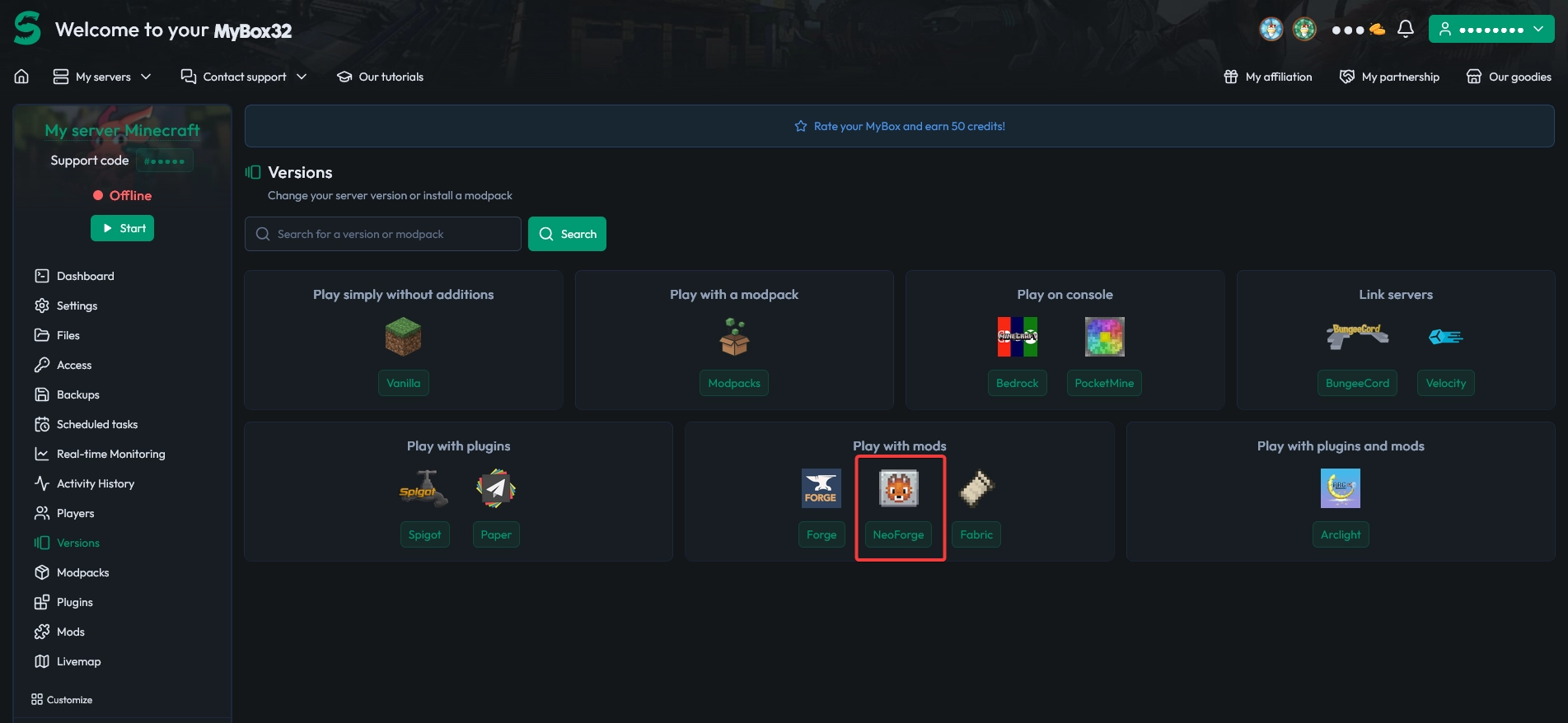The height and width of the screenshot is (723, 1568).
Task: Expand the My servers dropdown
Action: tap(102, 77)
